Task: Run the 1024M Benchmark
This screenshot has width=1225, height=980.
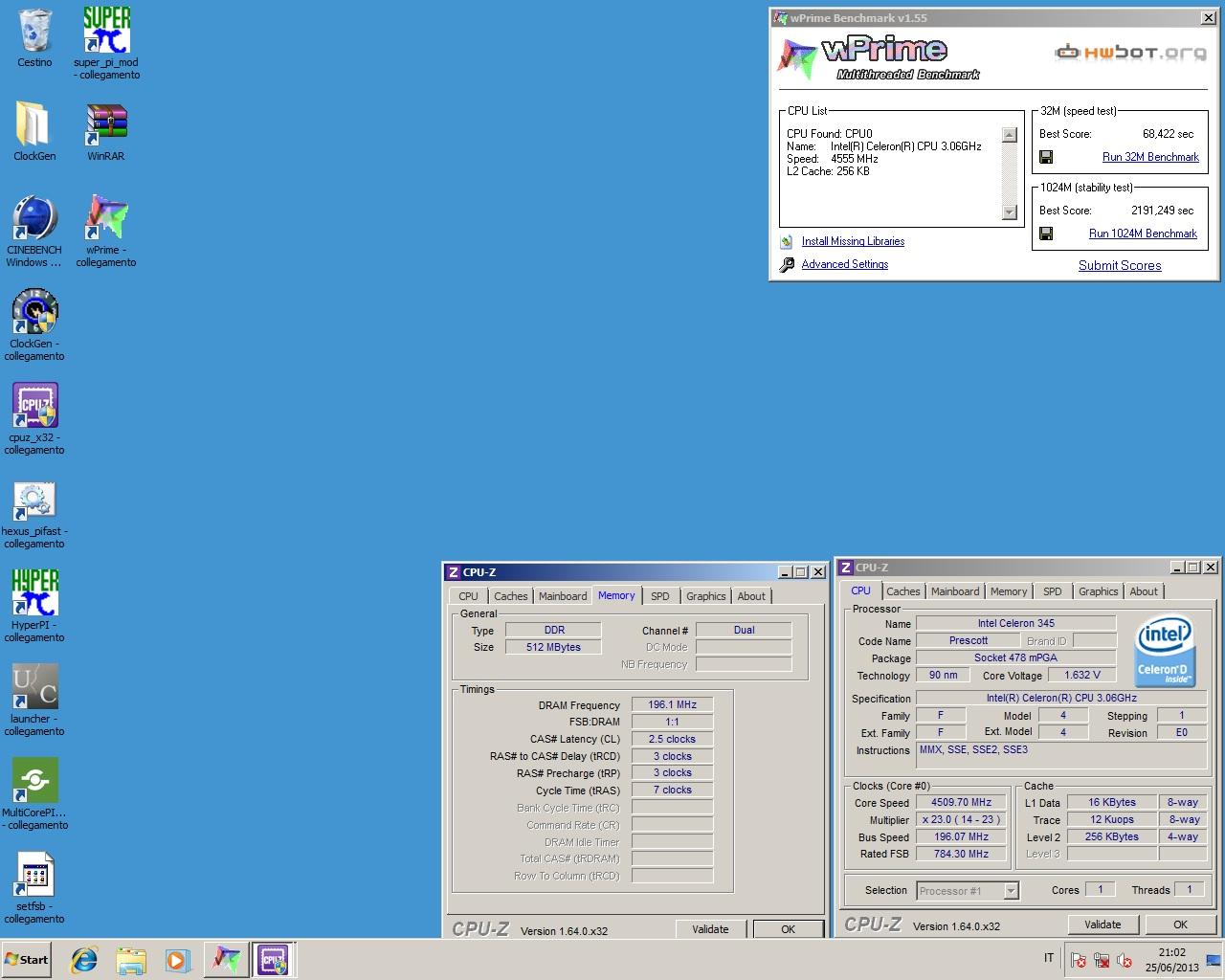Action: 1143,234
